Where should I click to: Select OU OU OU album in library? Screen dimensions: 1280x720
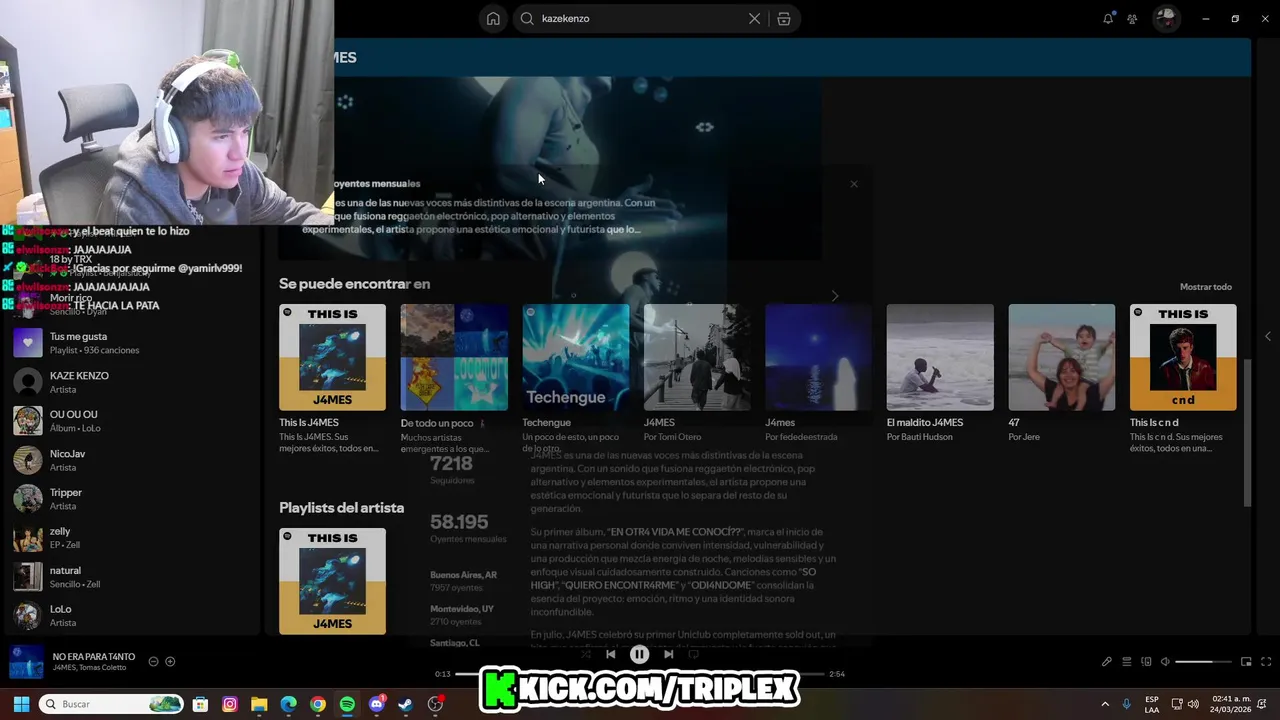point(130,421)
